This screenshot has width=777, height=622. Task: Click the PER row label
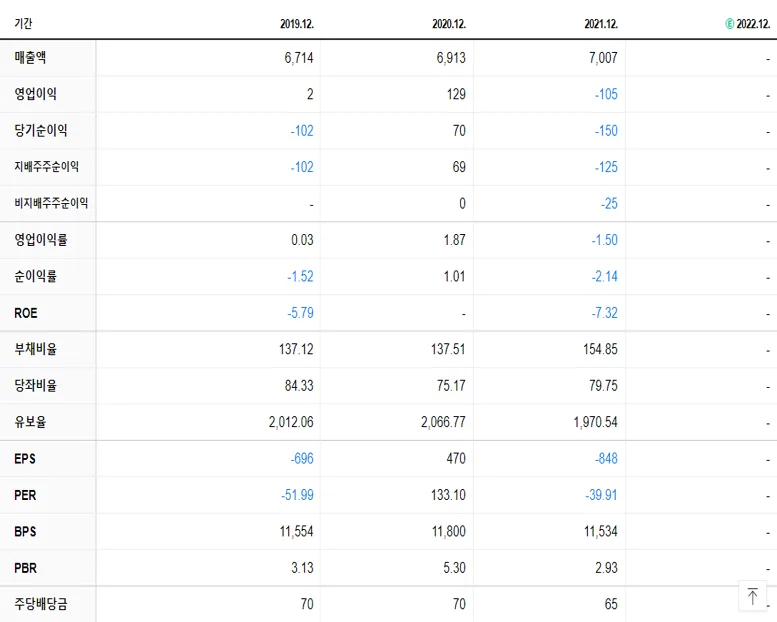pos(25,495)
